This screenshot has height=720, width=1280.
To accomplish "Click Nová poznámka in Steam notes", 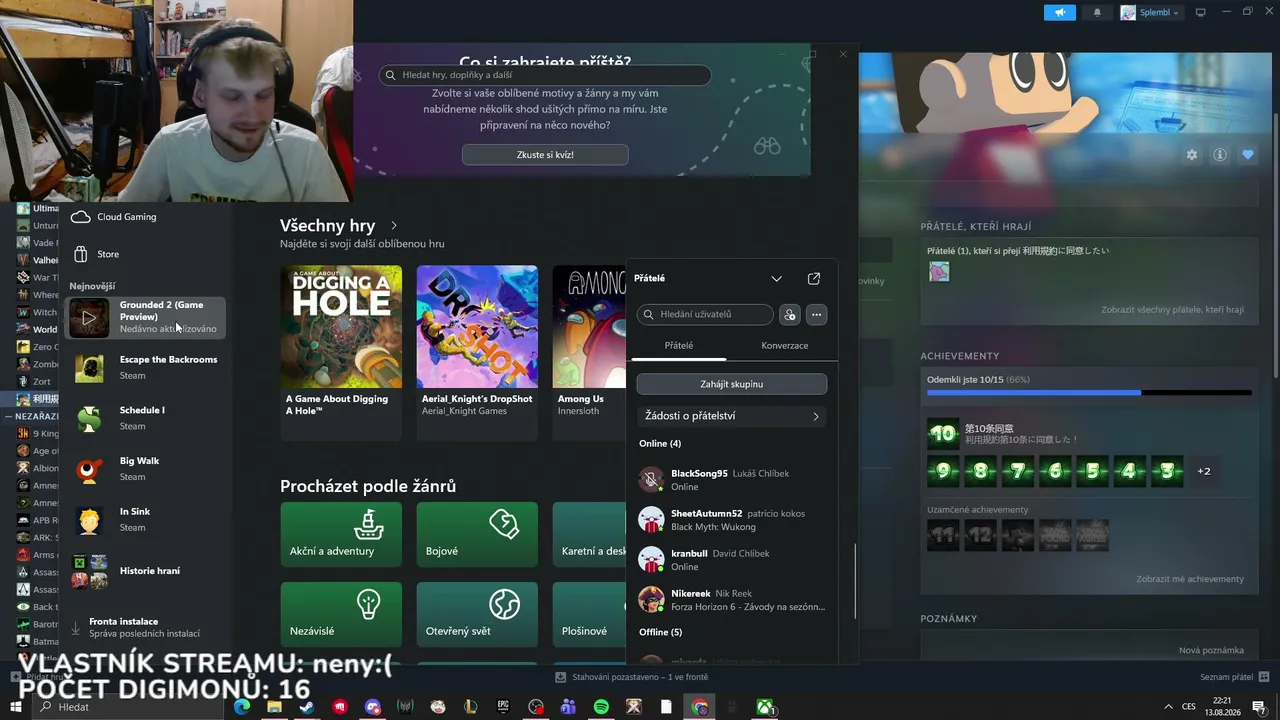I will (1211, 650).
